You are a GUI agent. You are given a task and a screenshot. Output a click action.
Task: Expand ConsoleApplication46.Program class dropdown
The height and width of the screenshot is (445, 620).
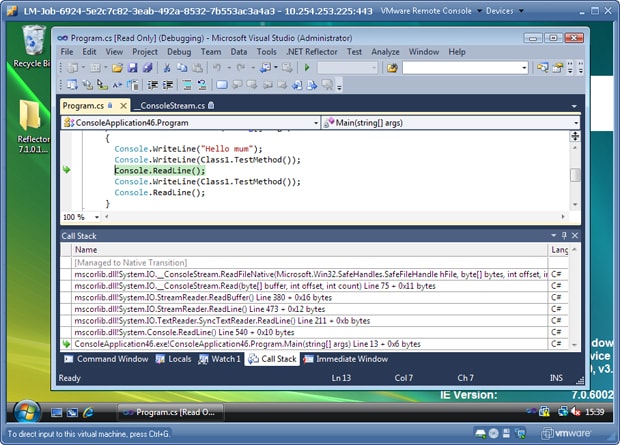tap(316, 123)
